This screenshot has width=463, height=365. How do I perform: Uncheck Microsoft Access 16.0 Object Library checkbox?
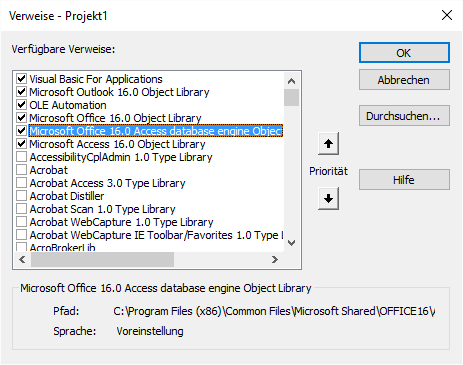22,144
